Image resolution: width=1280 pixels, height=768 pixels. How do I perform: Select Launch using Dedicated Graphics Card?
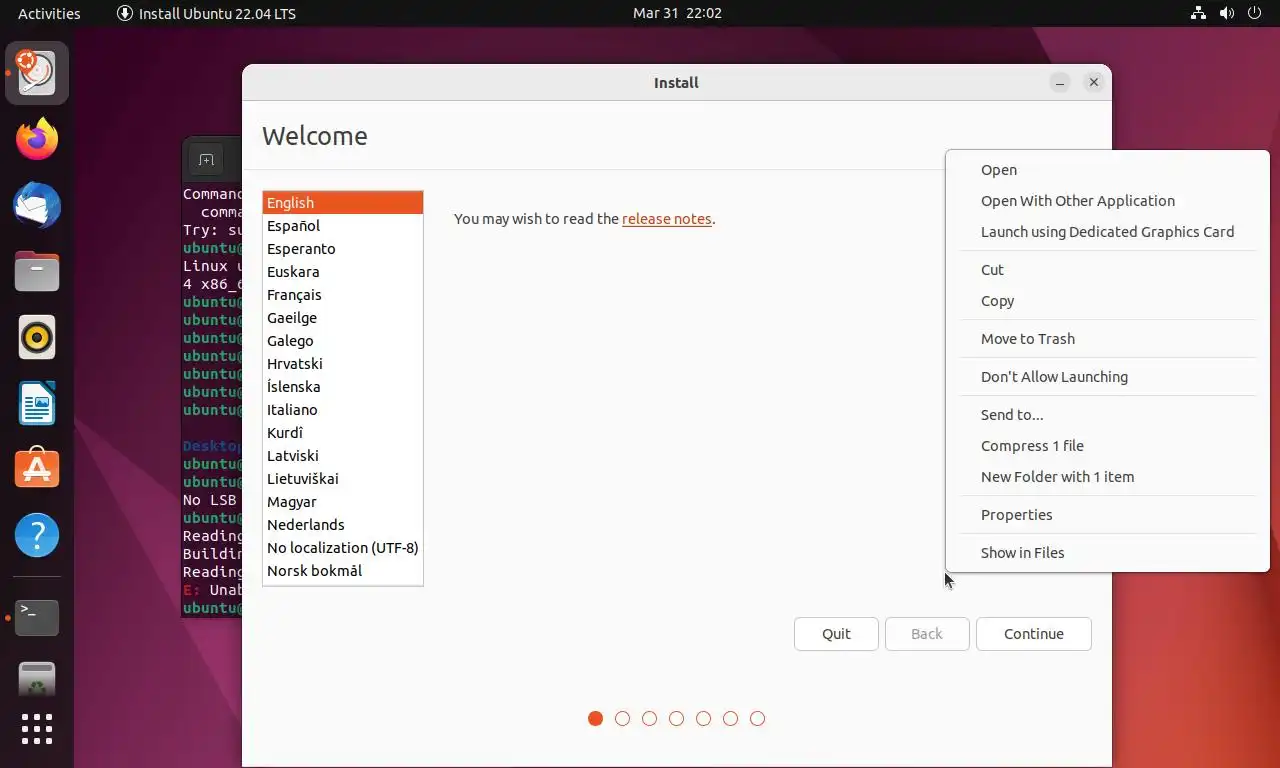point(1107,232)
